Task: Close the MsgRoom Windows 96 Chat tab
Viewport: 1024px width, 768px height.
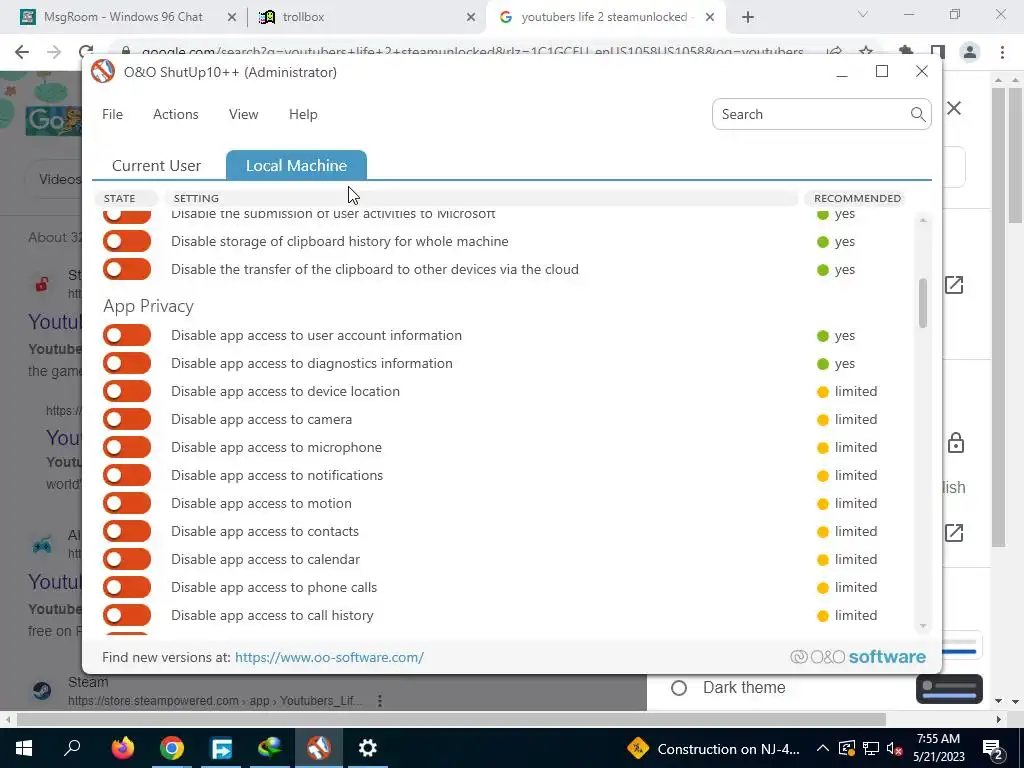Action: [x=232, y=17]
